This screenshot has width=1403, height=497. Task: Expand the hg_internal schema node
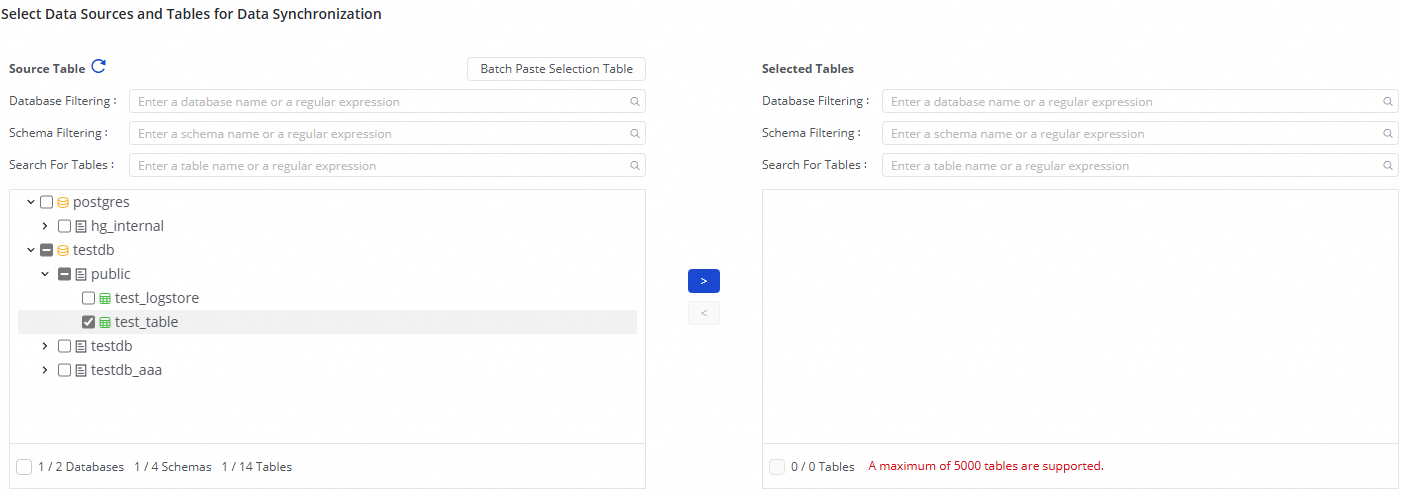pos(45,226)
